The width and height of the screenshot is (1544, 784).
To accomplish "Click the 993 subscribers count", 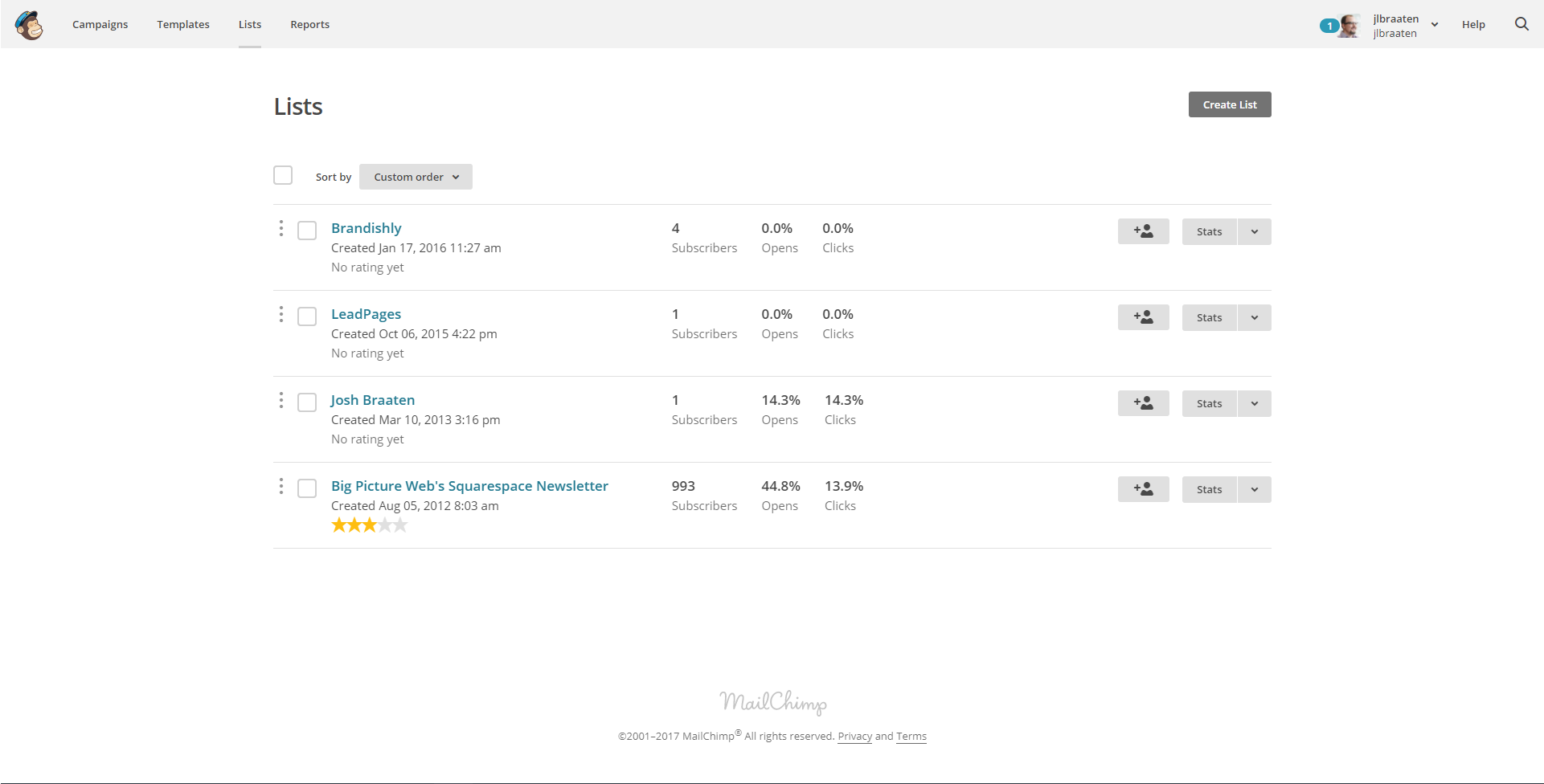I will pyautogui.click(x=683, y=486).
